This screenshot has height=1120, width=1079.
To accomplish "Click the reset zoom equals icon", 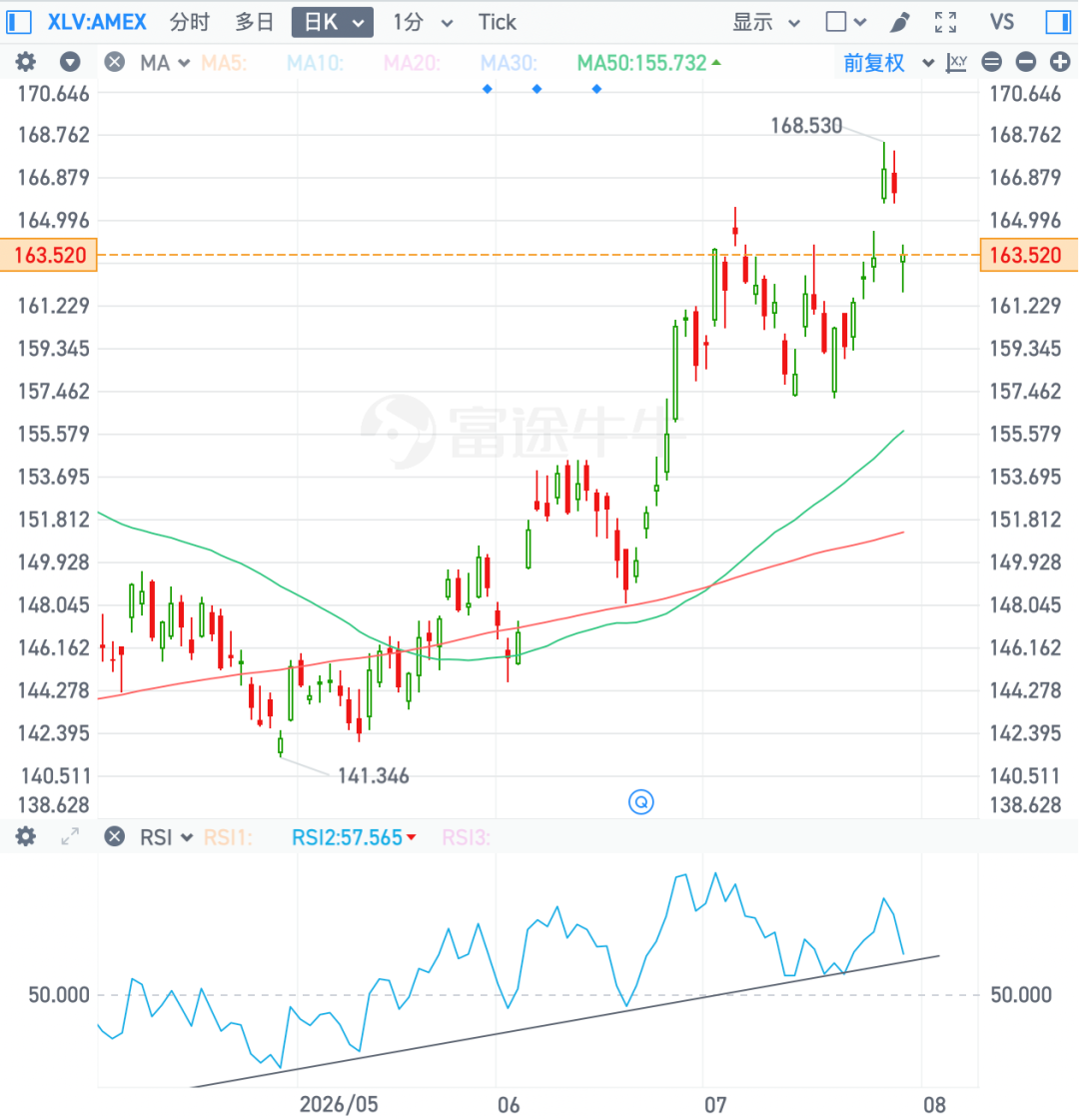I will pos(992,62).
